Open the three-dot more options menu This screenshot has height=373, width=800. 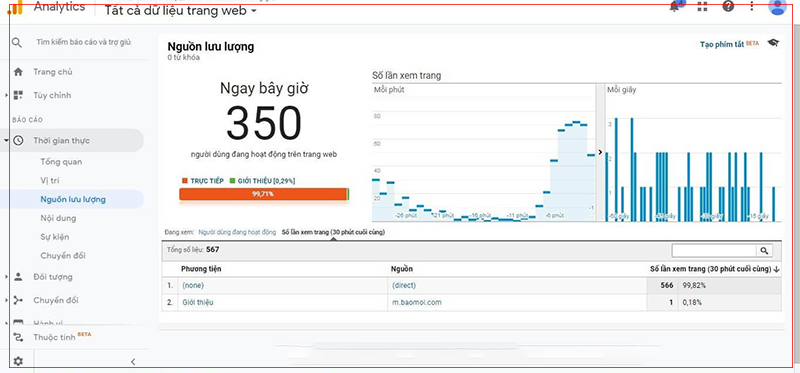752,7
